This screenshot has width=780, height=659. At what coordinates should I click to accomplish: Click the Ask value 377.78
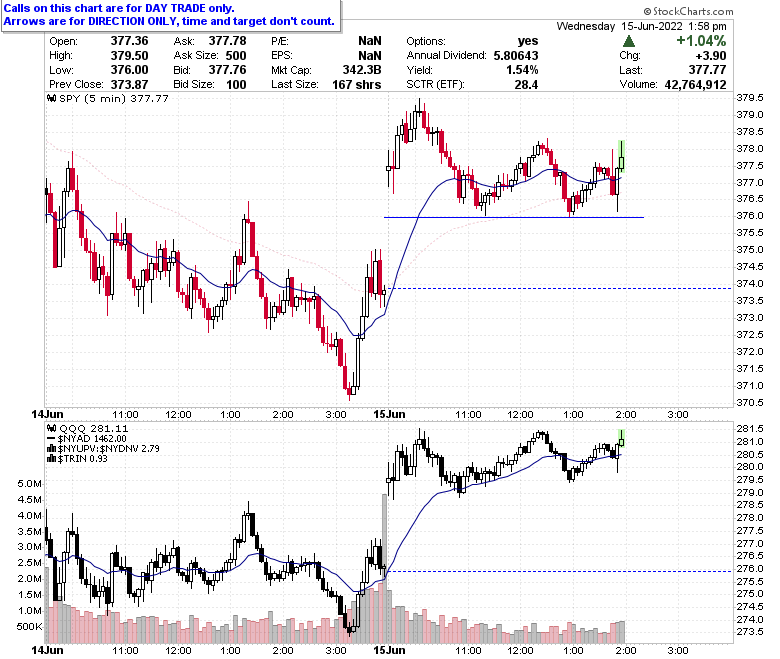[x=227, y=41]
